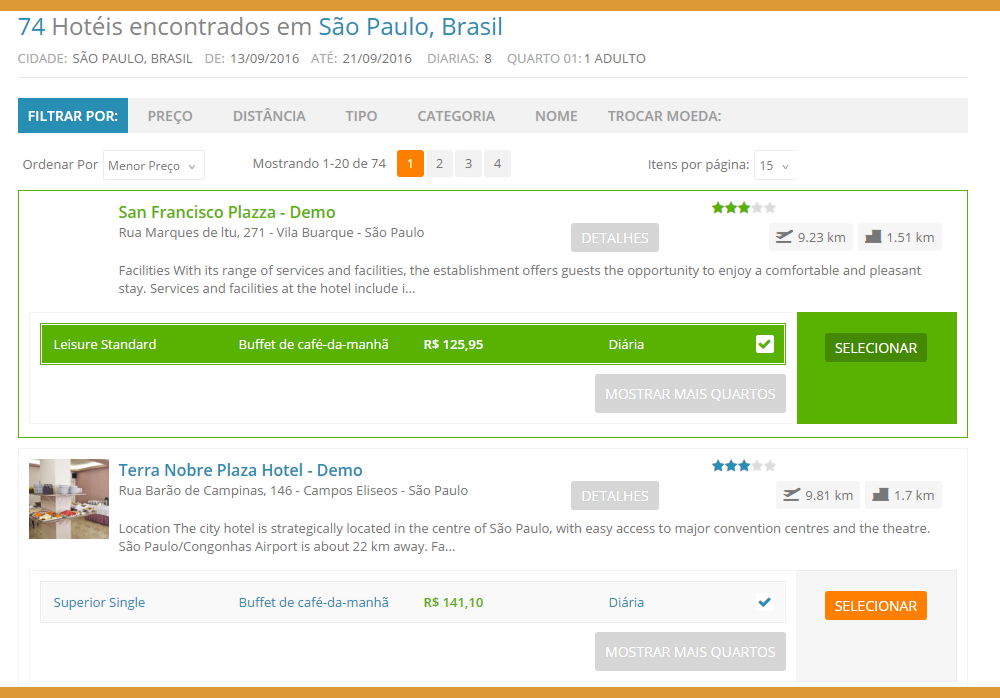This screenshot has width=1000, height=698.
Task: Click airplane icon next to 9.81 km
Action: pos(791,495)
